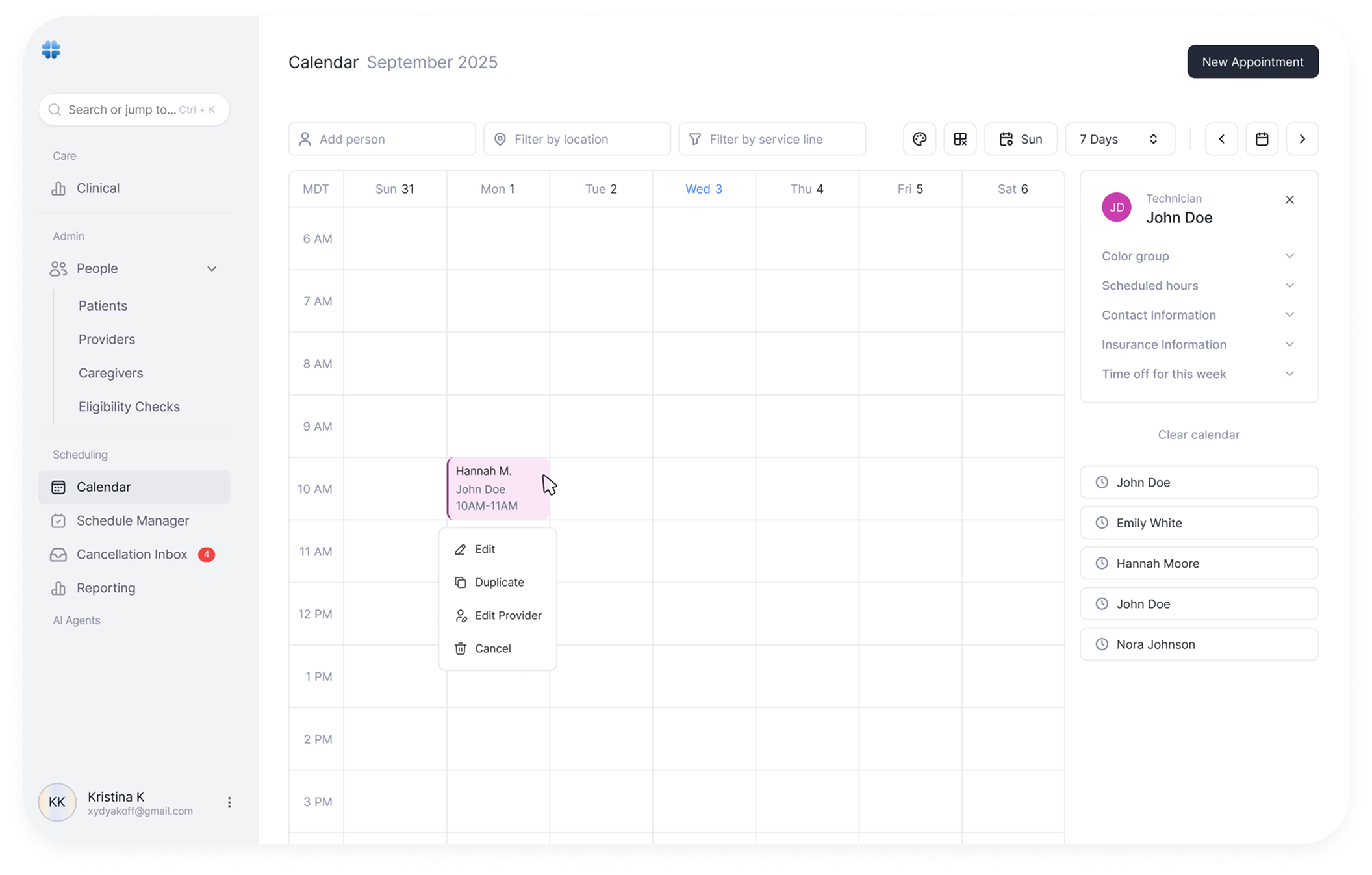Image resolution: width=1372 pixels, height=875 pixels.
Task: Go to the previous week with the back arrow
Action: coord(1222,138)
